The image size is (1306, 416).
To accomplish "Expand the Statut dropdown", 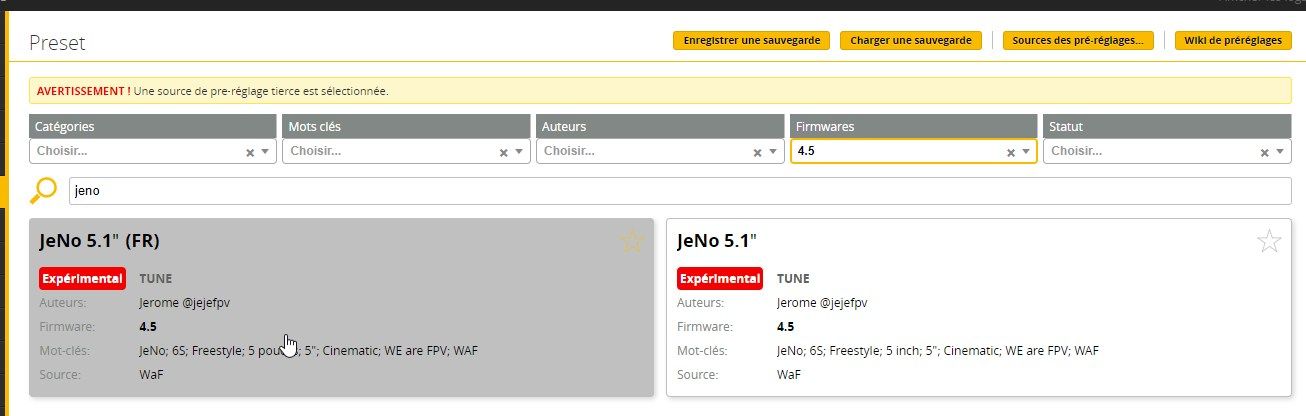I will click(x=1280, y=152).
